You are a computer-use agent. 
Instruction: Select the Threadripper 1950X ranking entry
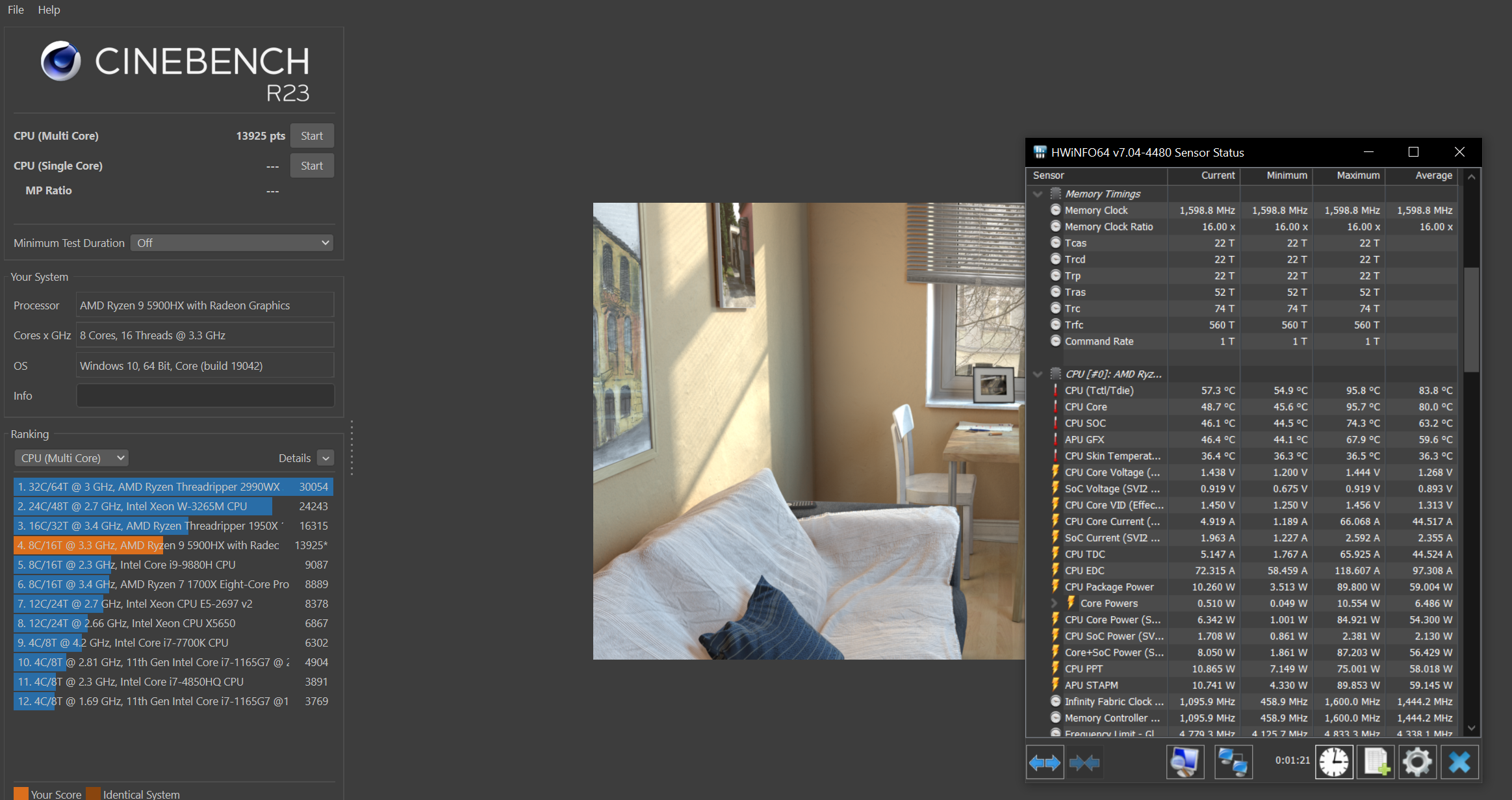click(x=173, y=526)
